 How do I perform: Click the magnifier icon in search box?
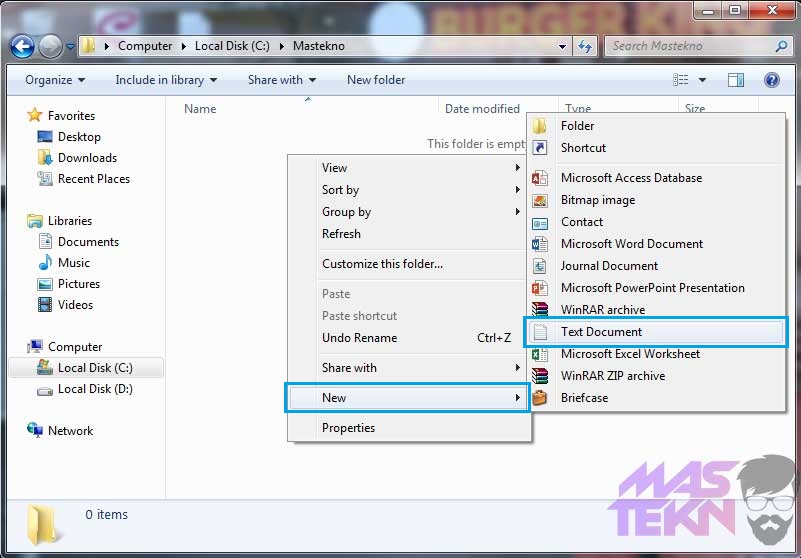[x=781, y=46]
